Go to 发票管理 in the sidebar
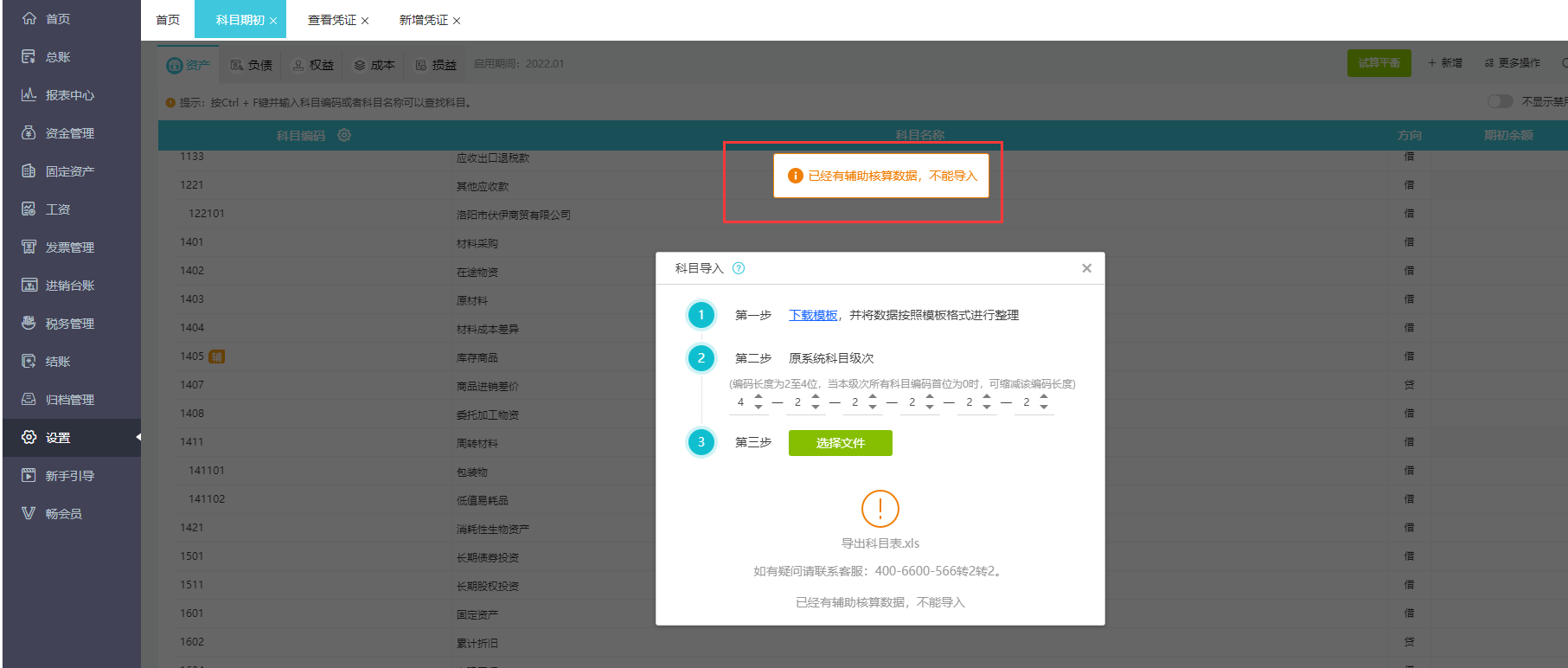Screen dimensions: 1568x668 [x=69, y=247]
